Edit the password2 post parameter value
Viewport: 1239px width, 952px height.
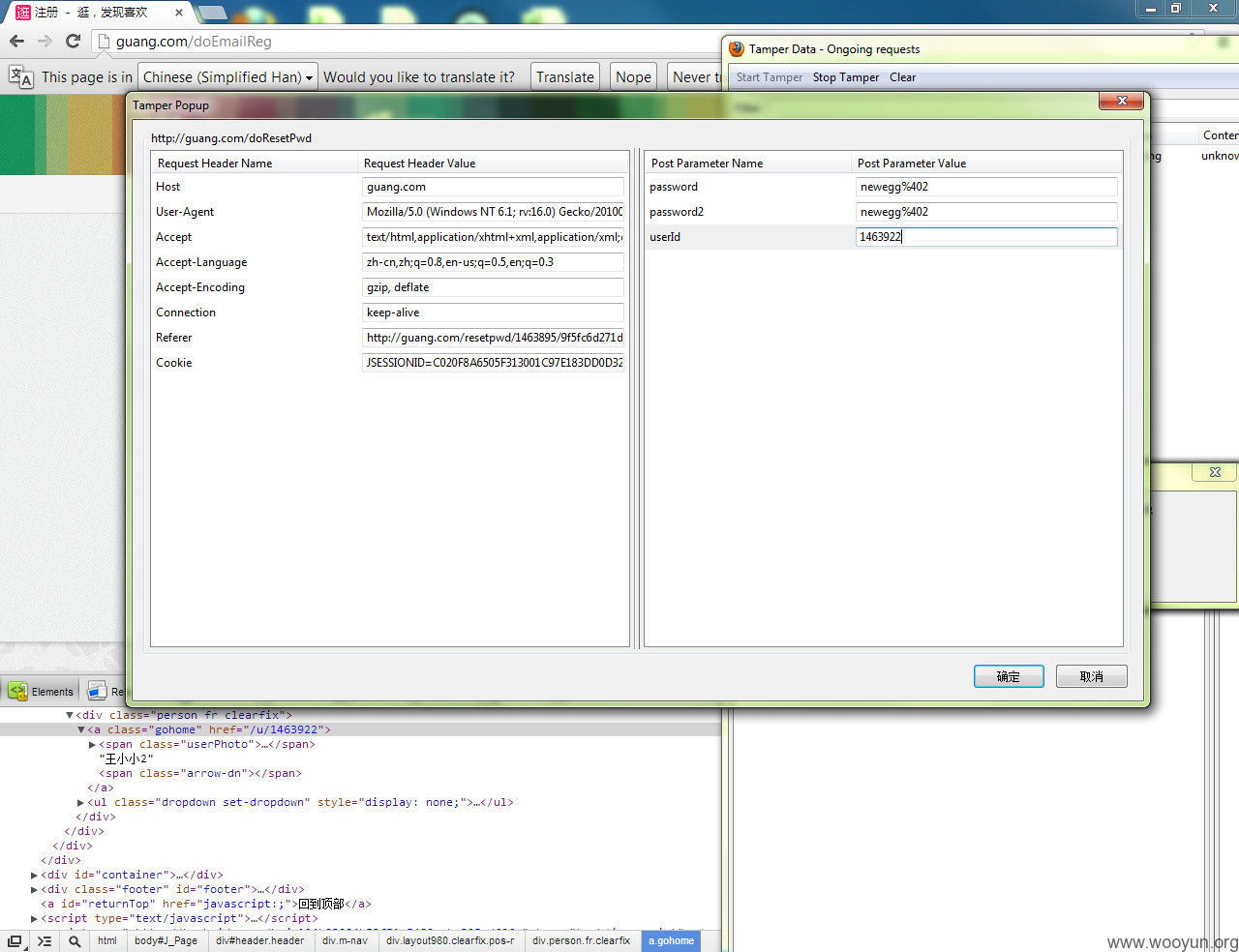pyautogui.click(x=986, y=212)
